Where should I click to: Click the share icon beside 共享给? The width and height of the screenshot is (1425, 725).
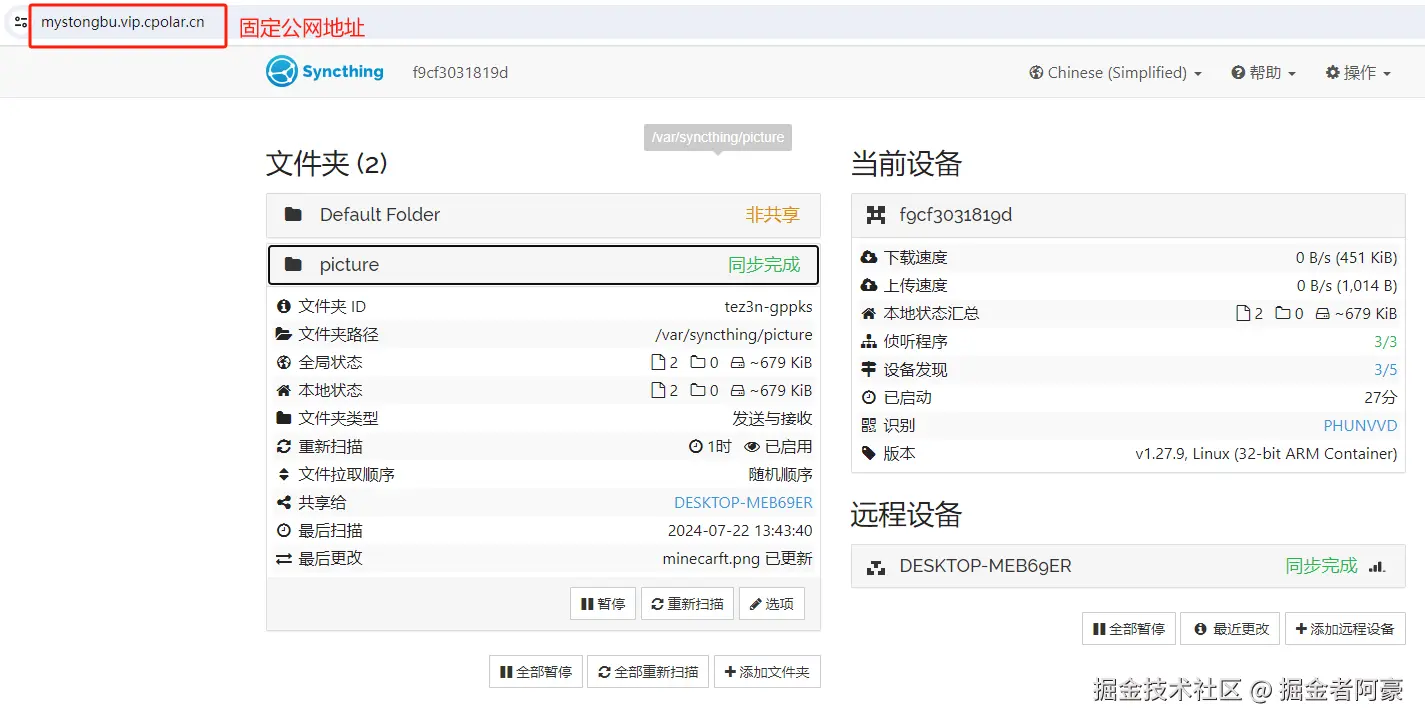(284, 502)
